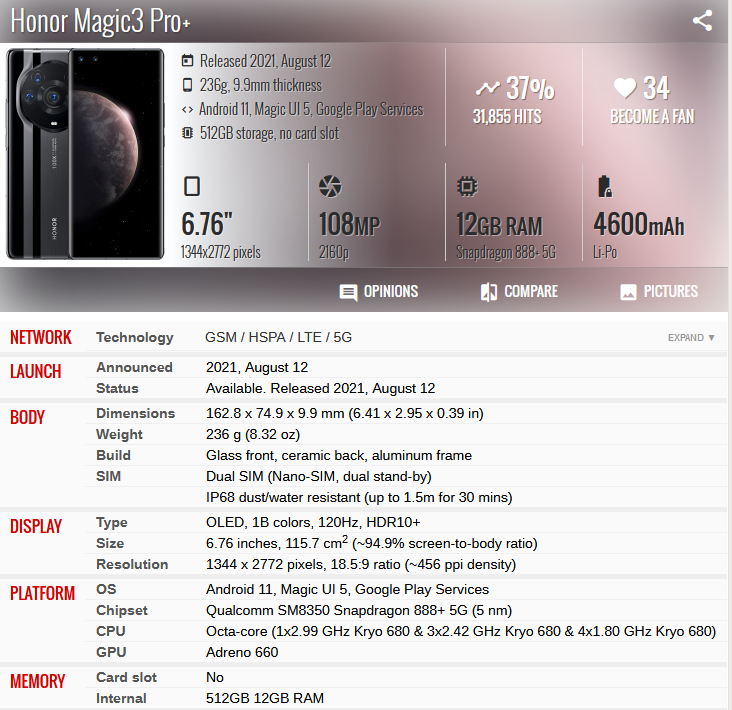
Task: Click the Resolution spec label
Action: pyautogui.click(x=132, y=564)
